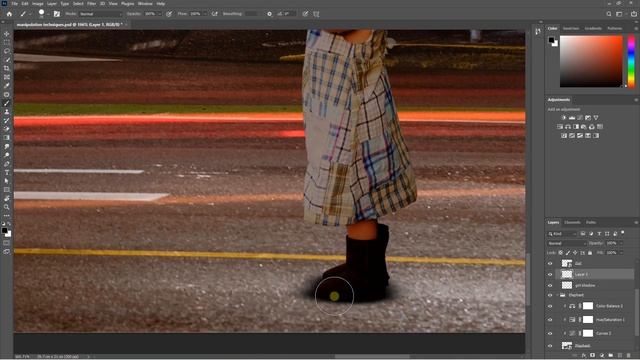The image size is (640, 360).
Task: Hide Layer 1 visibility eye
Action: point(550,275)
